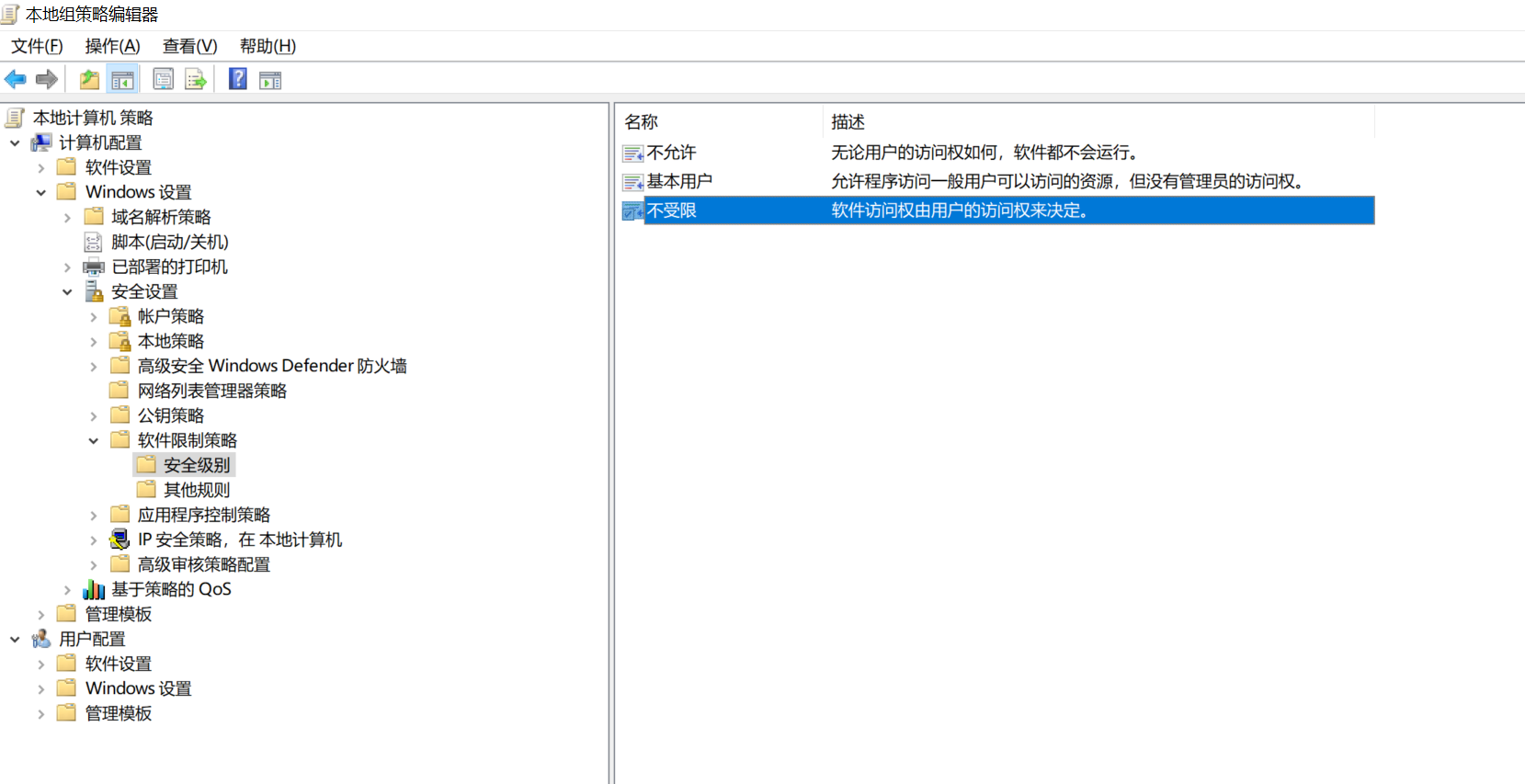Collapse the 安全设置 node
Viewport: 1525px width, 784px height.
click(x=67, y=291)
